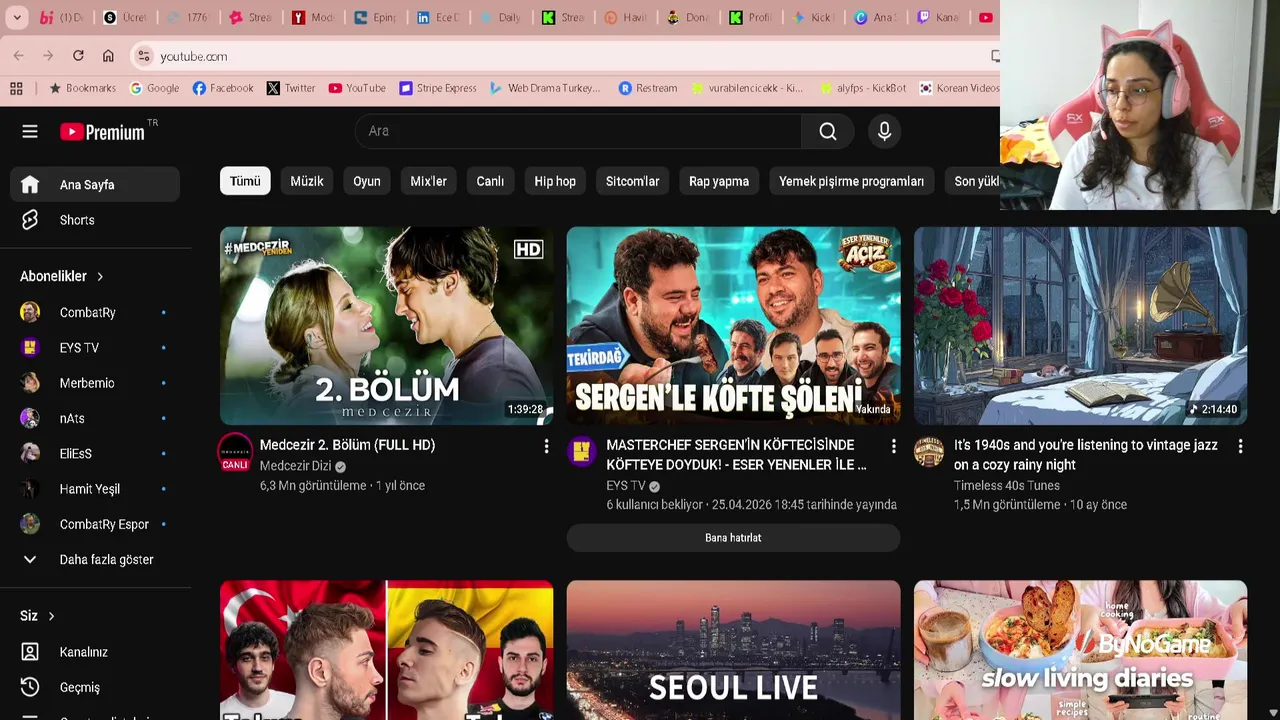1280x720 pixels.
Task: Click EYS TV channel avatar under video
Action: click(x=582, y=451)
